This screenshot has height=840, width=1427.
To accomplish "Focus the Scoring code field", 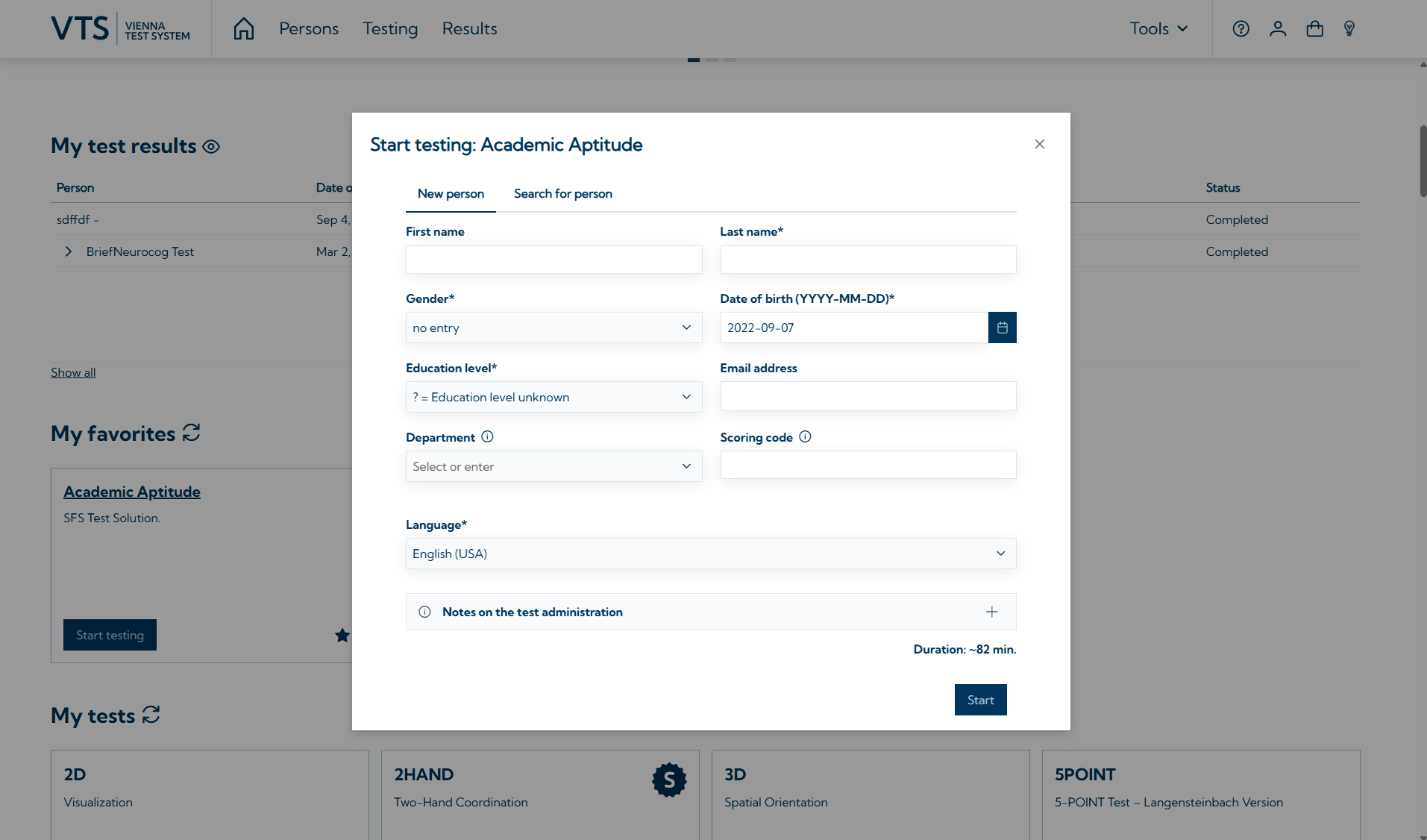I will pyautogui.click(x=868, y=465).
